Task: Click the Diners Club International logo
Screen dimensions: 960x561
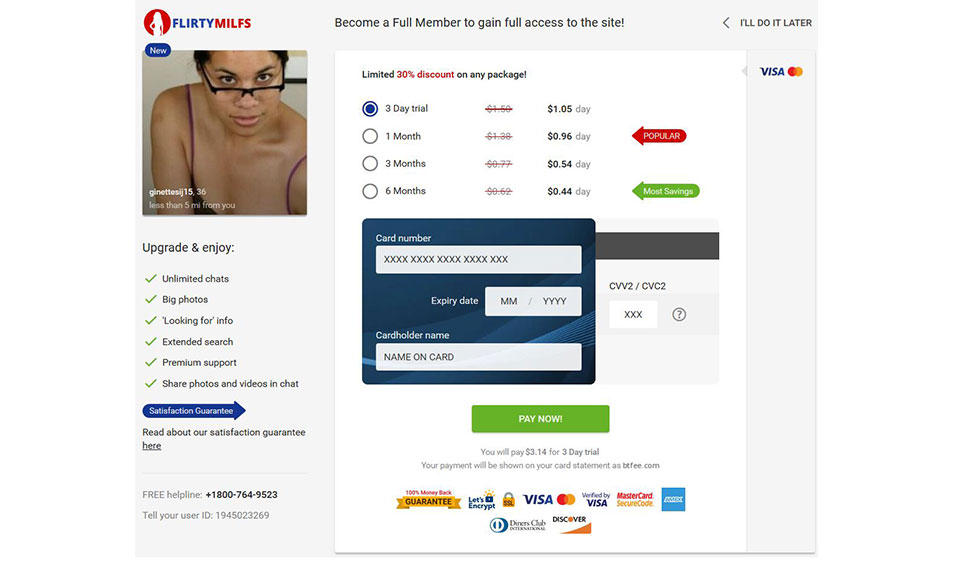Action: [x=517, y=525]
